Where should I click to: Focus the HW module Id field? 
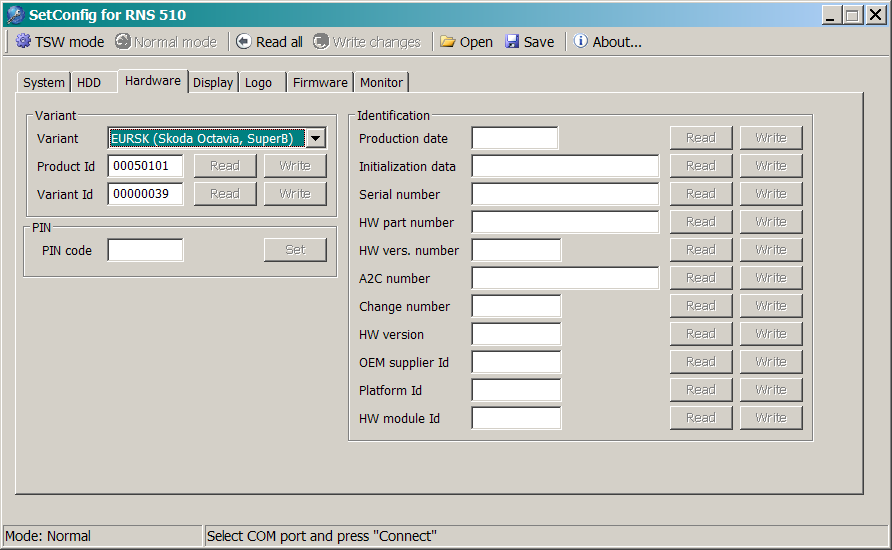(x=517, y=418)
